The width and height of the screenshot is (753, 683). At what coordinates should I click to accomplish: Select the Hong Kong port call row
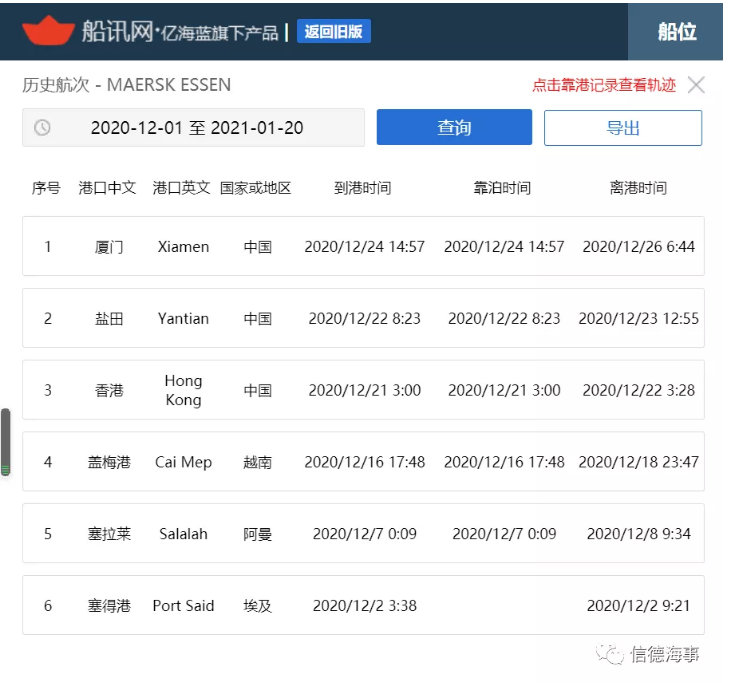point(363,390)
